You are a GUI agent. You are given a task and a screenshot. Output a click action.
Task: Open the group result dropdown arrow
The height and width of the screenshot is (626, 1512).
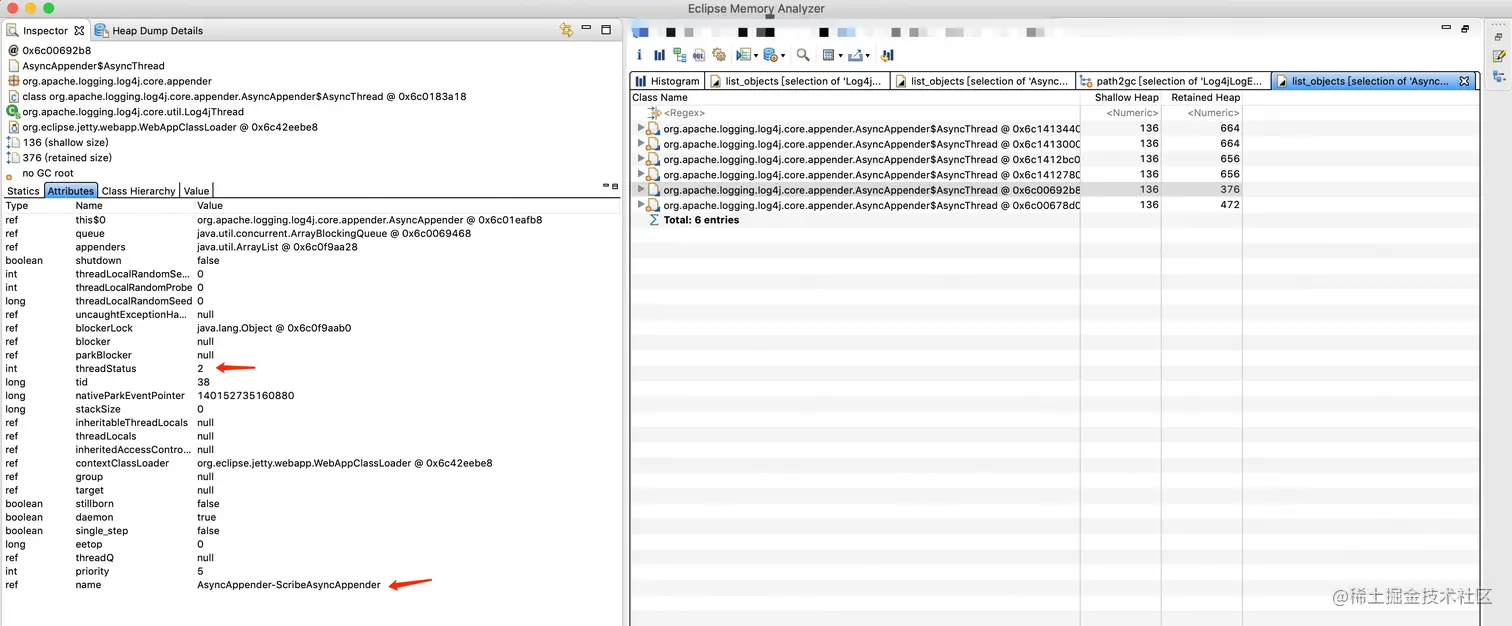point(840,56)
